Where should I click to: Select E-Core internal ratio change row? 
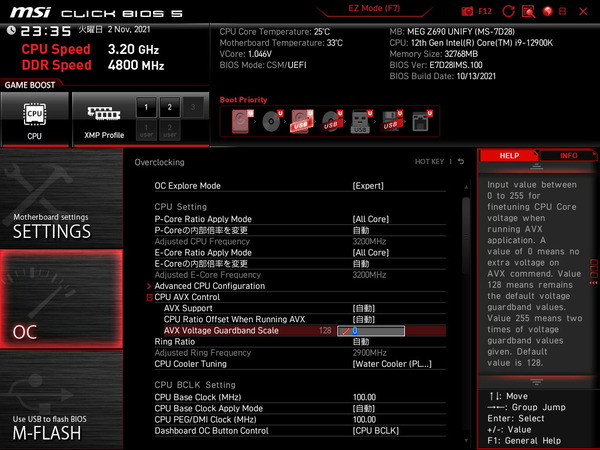click(x=300, y=264)
